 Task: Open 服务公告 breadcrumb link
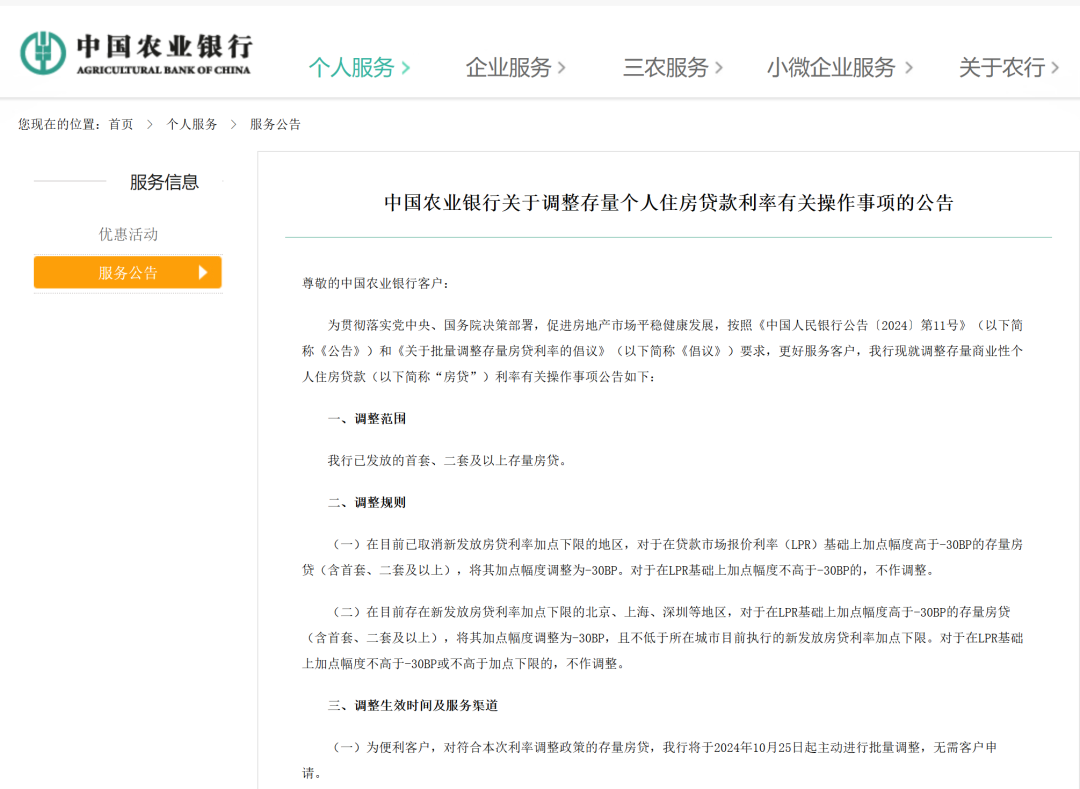[275, 125]
